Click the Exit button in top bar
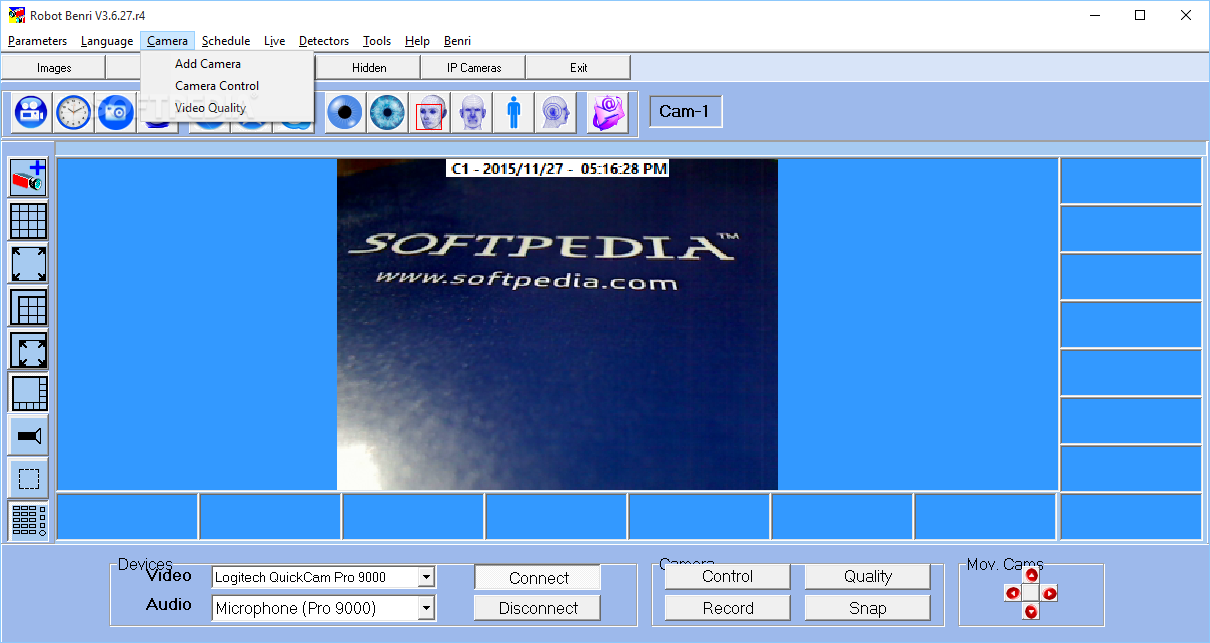 [579, 68]
